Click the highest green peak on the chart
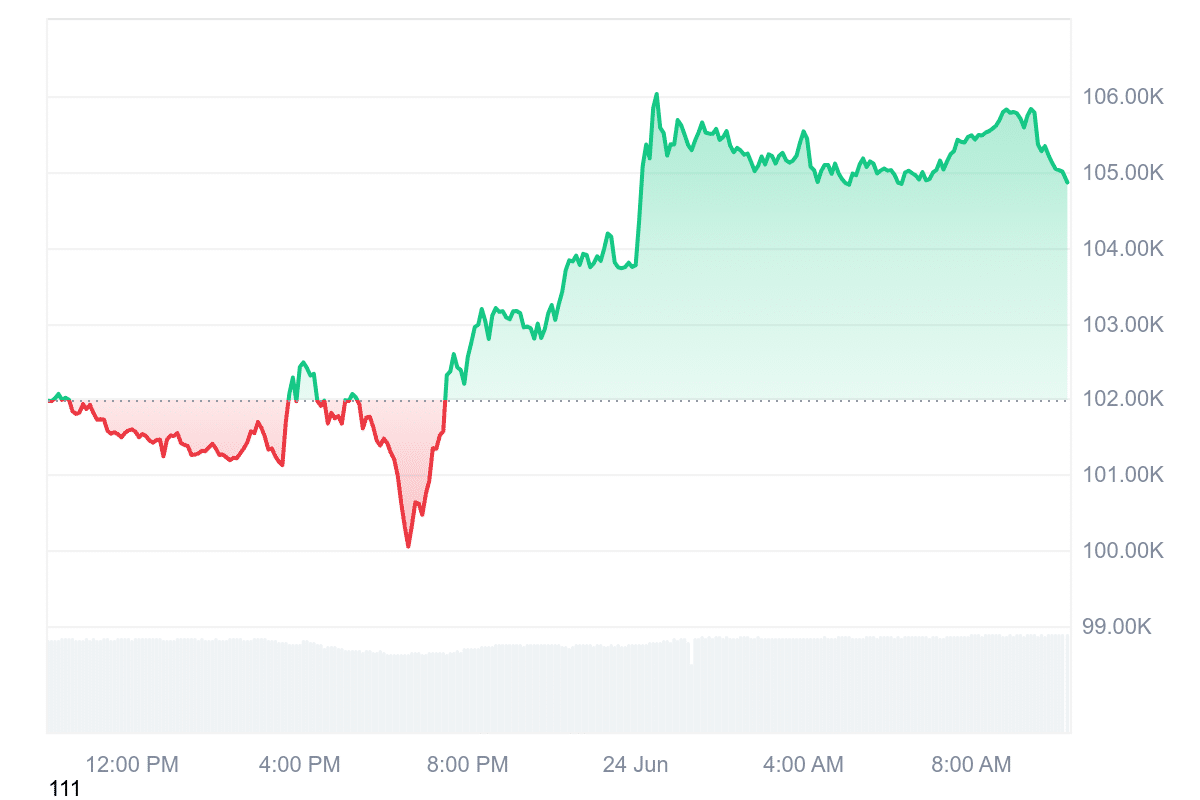This screenshot has height=800, width=1200. pos(656,95)
